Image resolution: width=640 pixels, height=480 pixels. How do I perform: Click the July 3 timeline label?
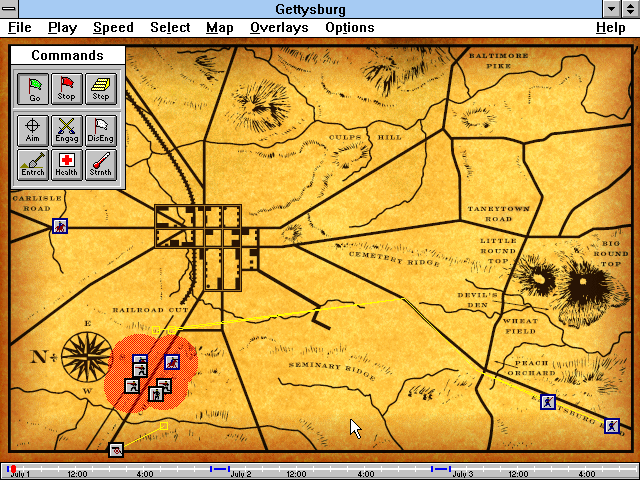coord(462,475)
